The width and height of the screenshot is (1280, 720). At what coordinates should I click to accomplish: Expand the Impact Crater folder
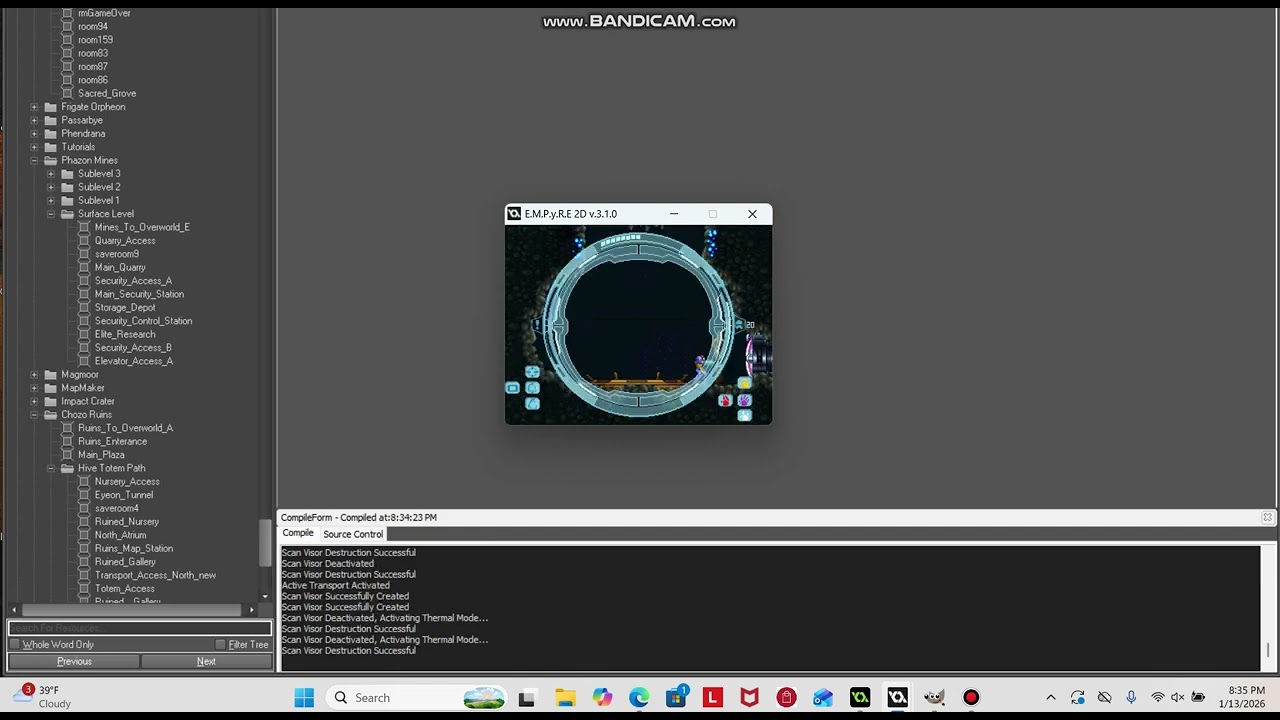(x=34, y=401)
